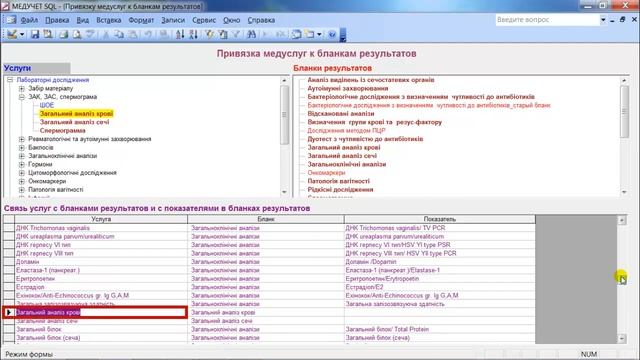Open the Сервис menu

point(204,20)
